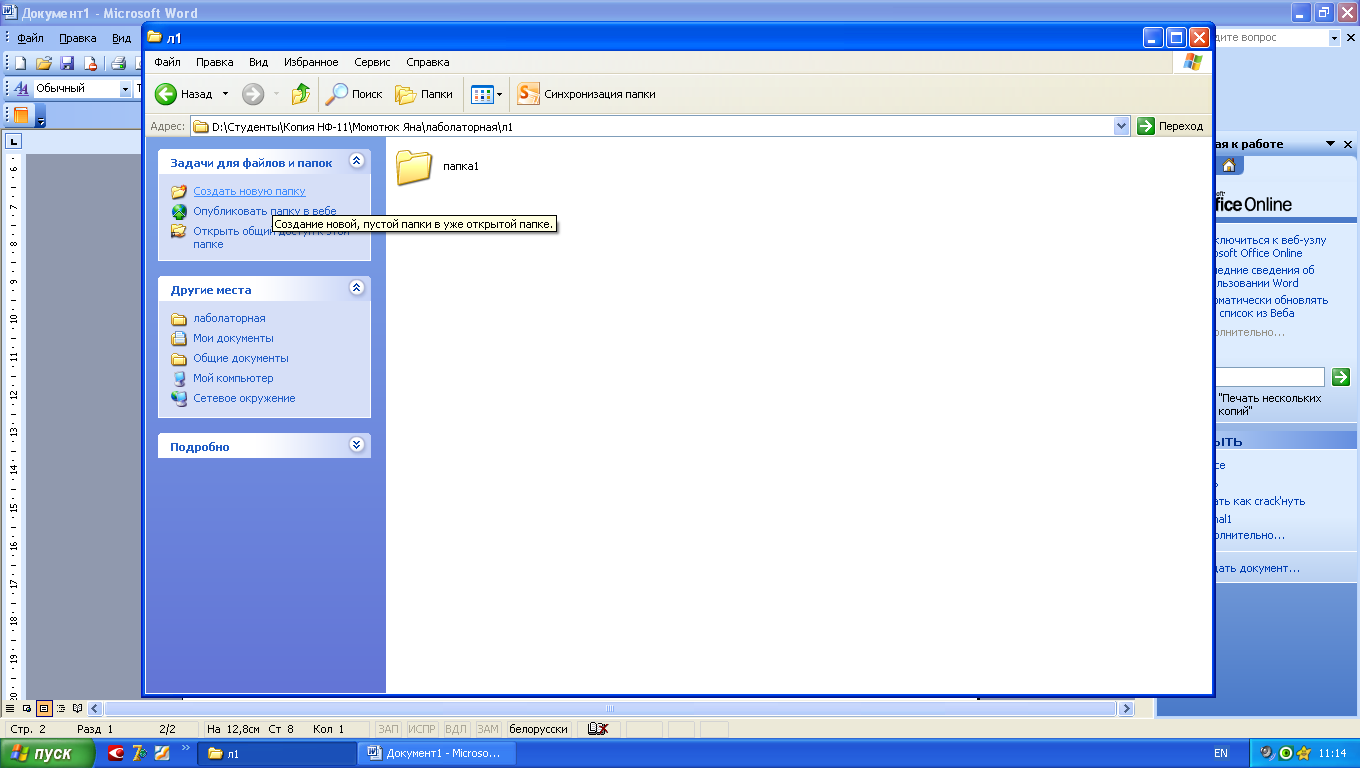Open the 7 quick launch icon
1360x768 pixels.
click(x=139, y=753)
